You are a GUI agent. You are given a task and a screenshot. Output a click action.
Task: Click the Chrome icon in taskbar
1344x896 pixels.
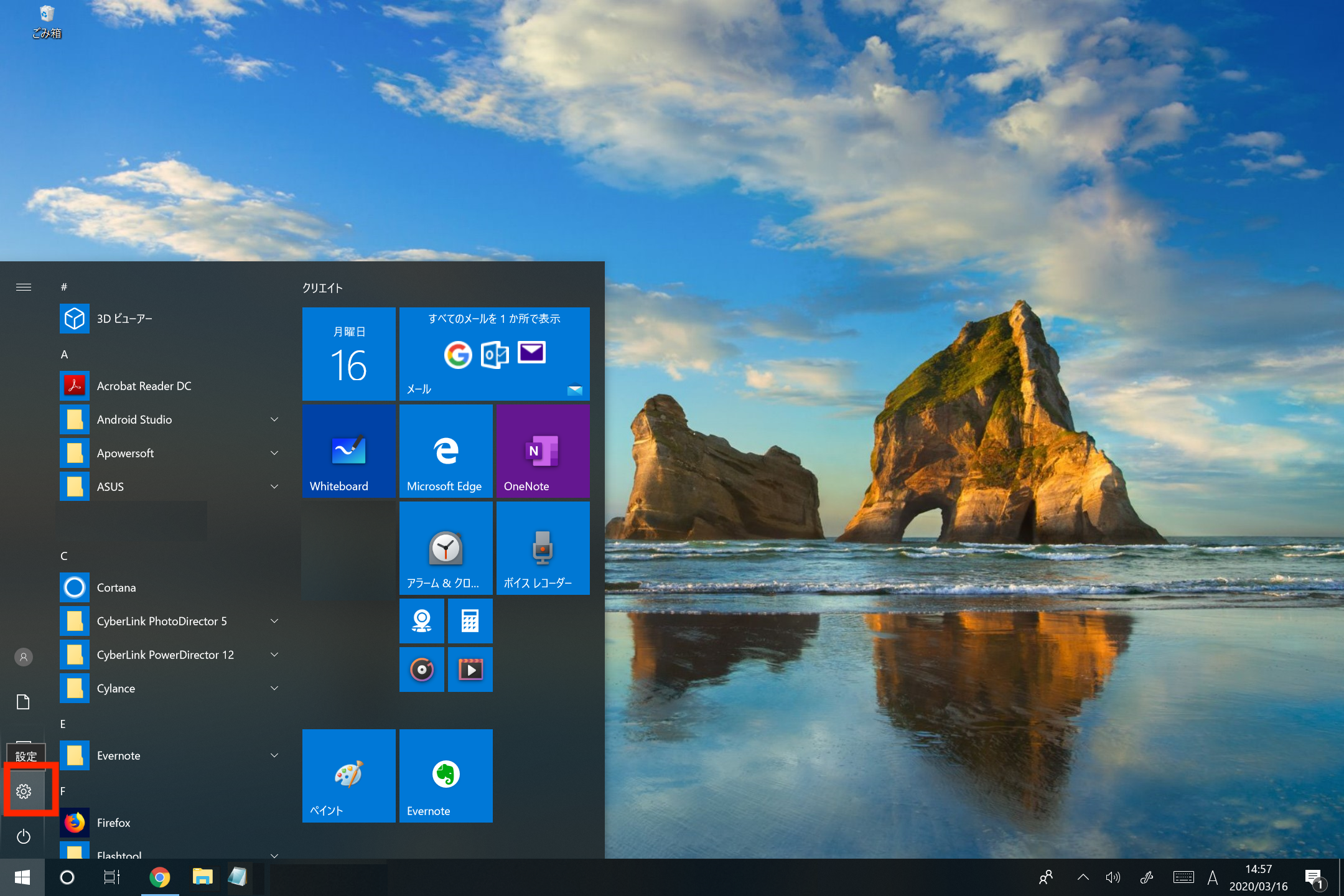pyautogui.click(x=160, y=877)
